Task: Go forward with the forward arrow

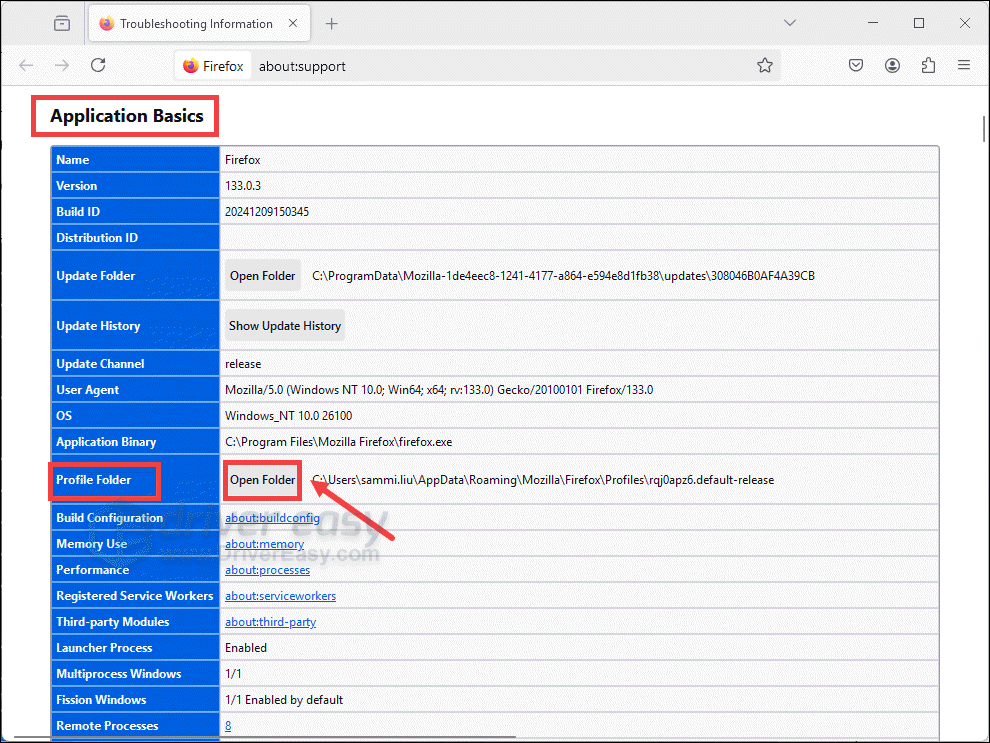Action: (x=62, y=65)
